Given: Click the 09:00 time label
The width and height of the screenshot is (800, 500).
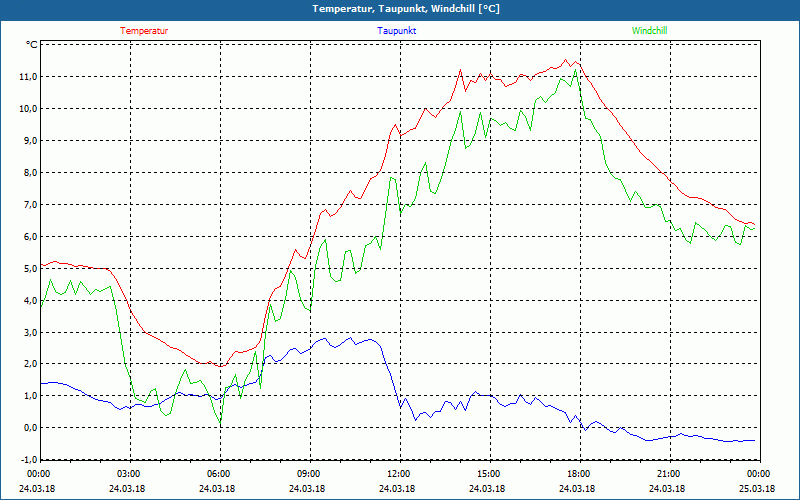Looking at the screenshot, I should (307, 474).
